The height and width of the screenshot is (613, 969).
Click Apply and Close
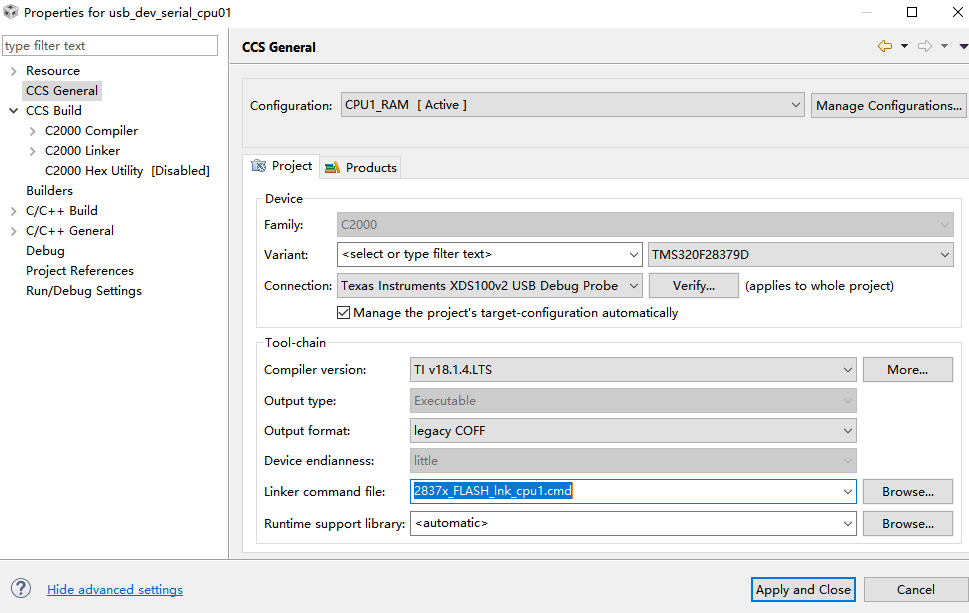pos(803,590)
